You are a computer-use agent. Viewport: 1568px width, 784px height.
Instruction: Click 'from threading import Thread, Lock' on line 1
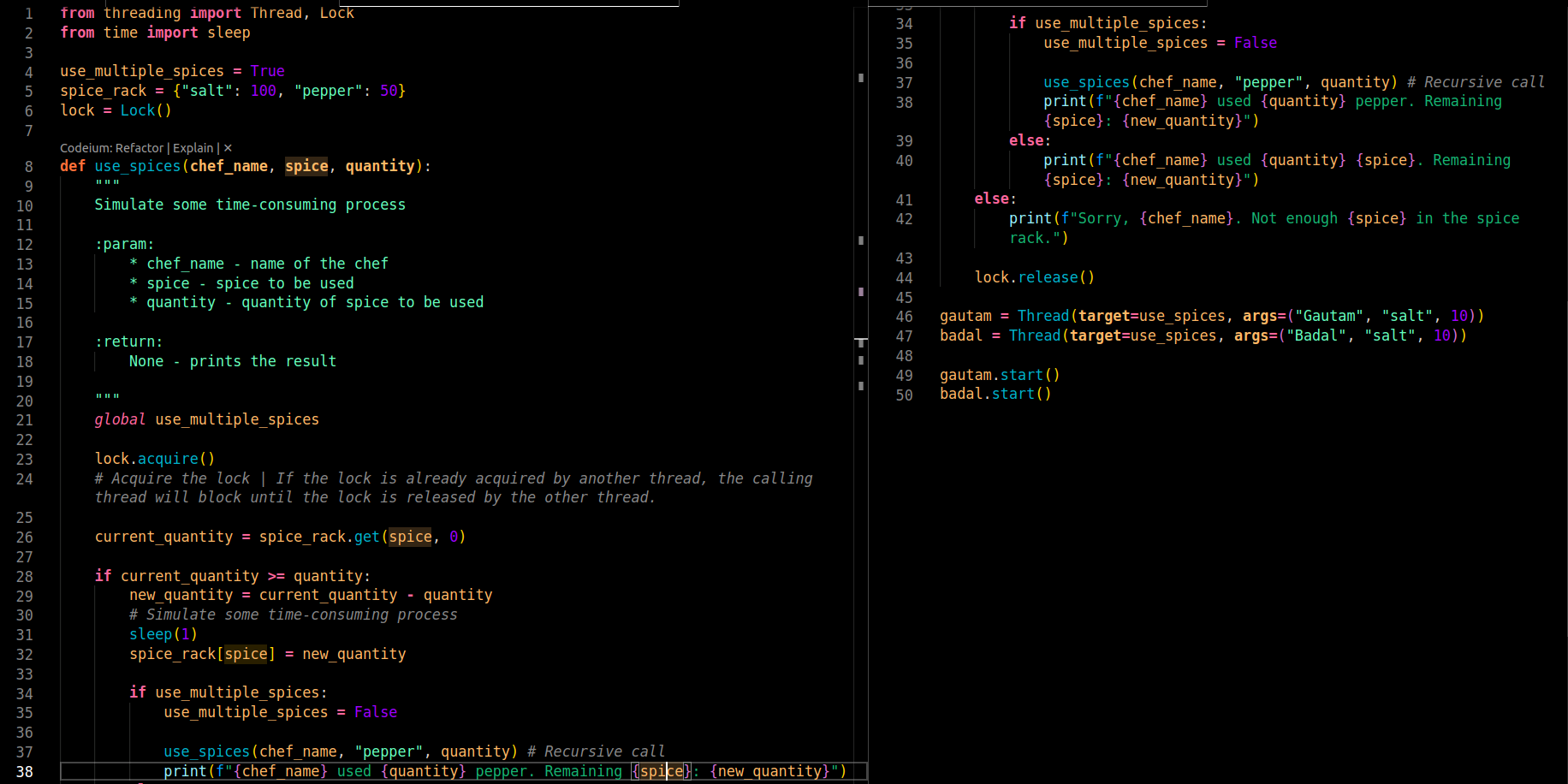207,13
